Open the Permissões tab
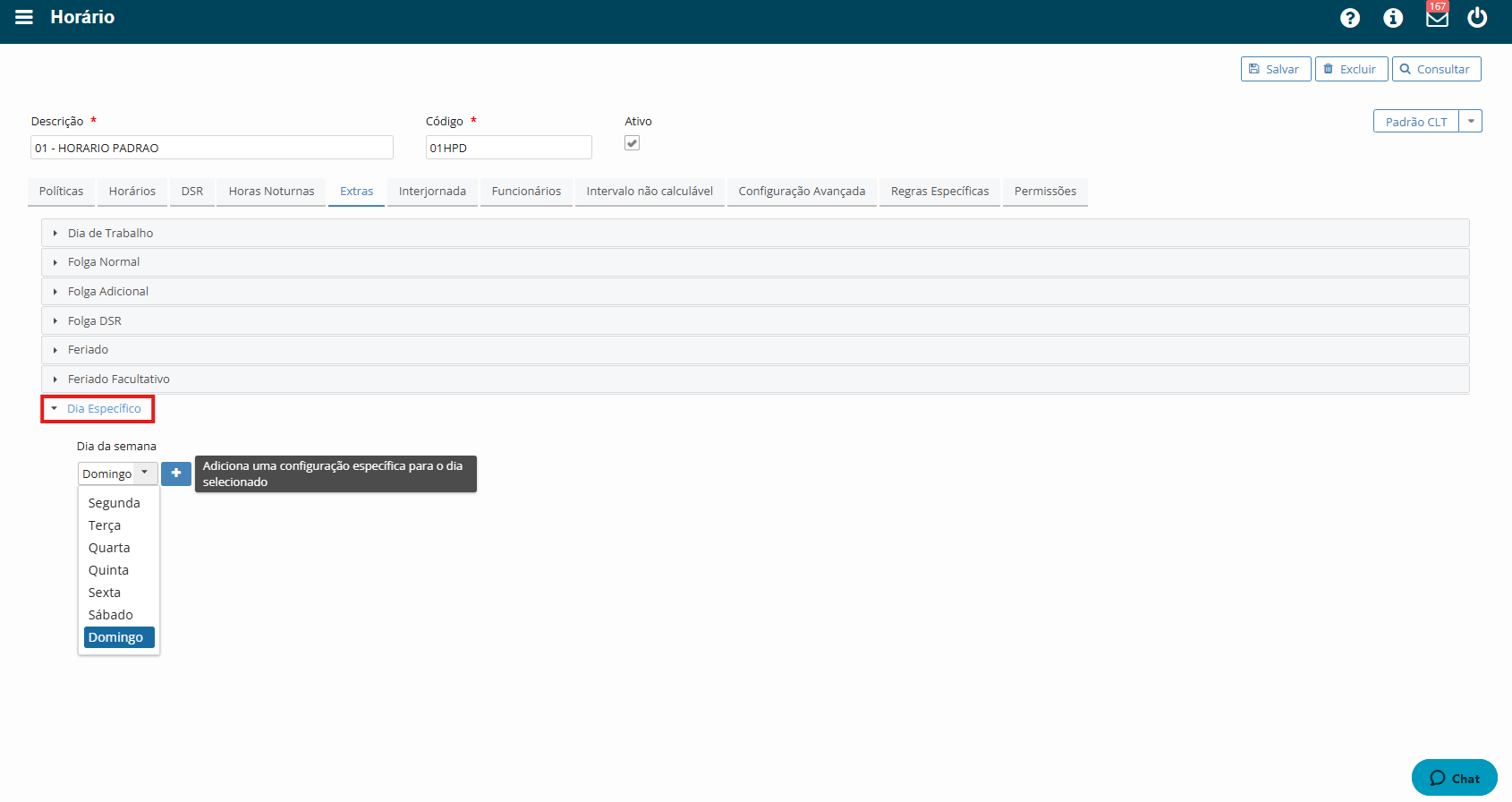The width and height of the screenshot is (1512, 802). coord(1045,192)
